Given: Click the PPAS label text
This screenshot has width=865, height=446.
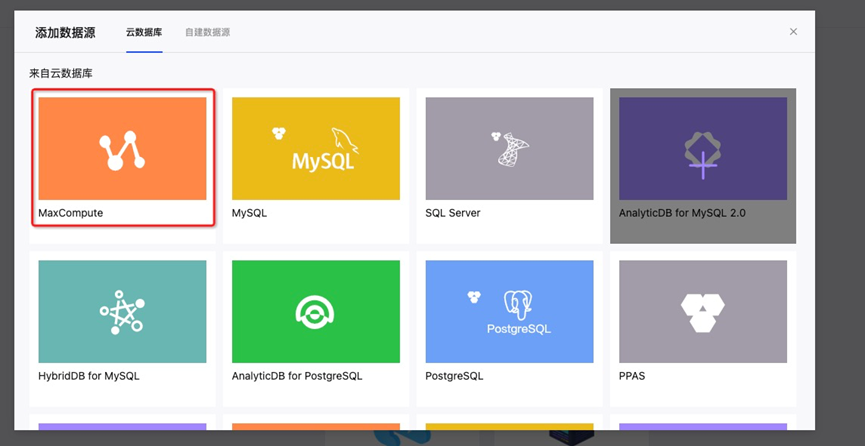Looking at the screenshot, I should click(632, 376).
